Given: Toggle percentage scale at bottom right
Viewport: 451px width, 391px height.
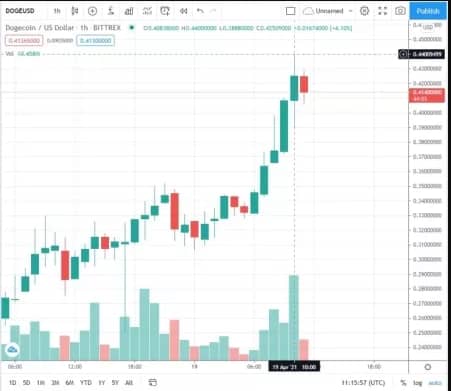Looking at the screenshot, I should 403,383.
